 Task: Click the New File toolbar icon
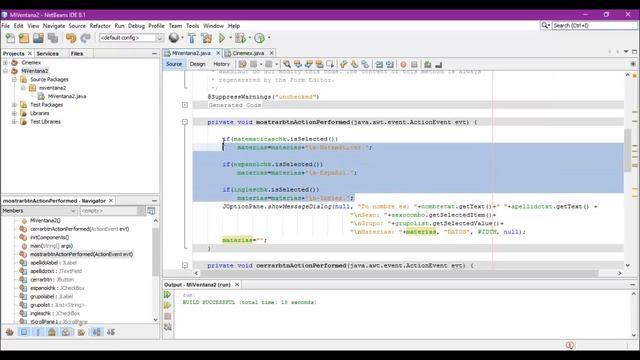tap(10, 38)
